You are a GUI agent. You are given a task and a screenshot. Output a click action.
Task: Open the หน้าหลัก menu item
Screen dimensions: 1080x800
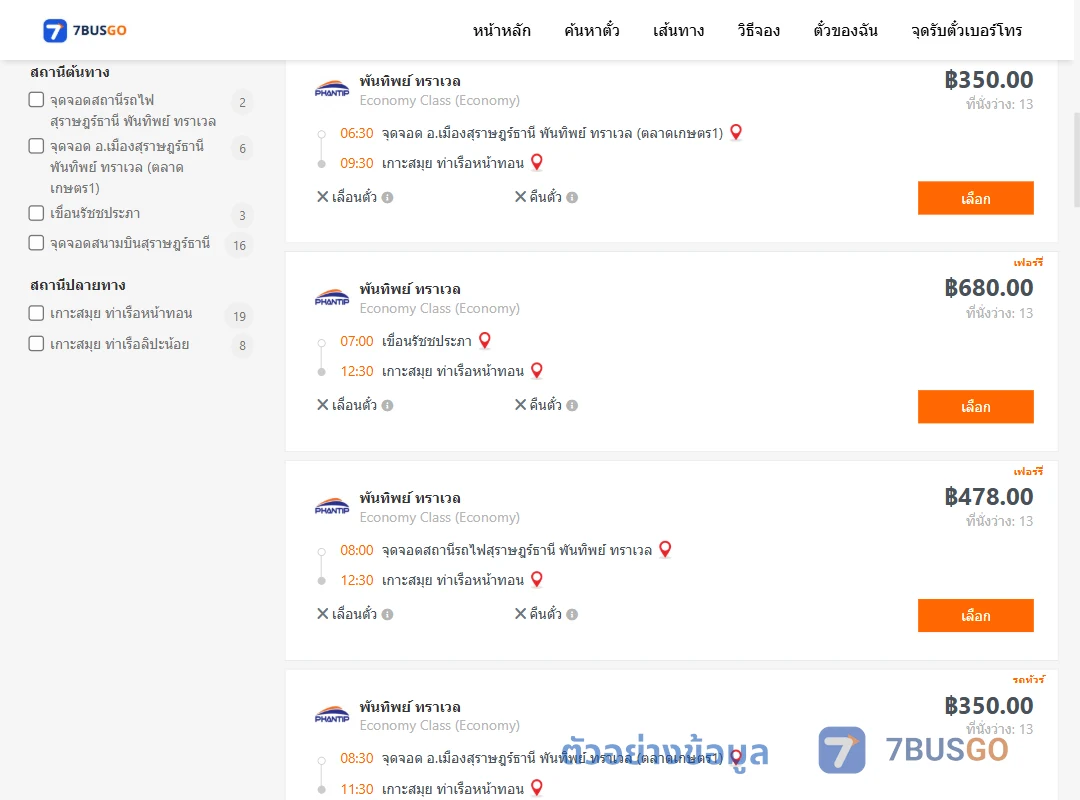[x=501, y=30]
